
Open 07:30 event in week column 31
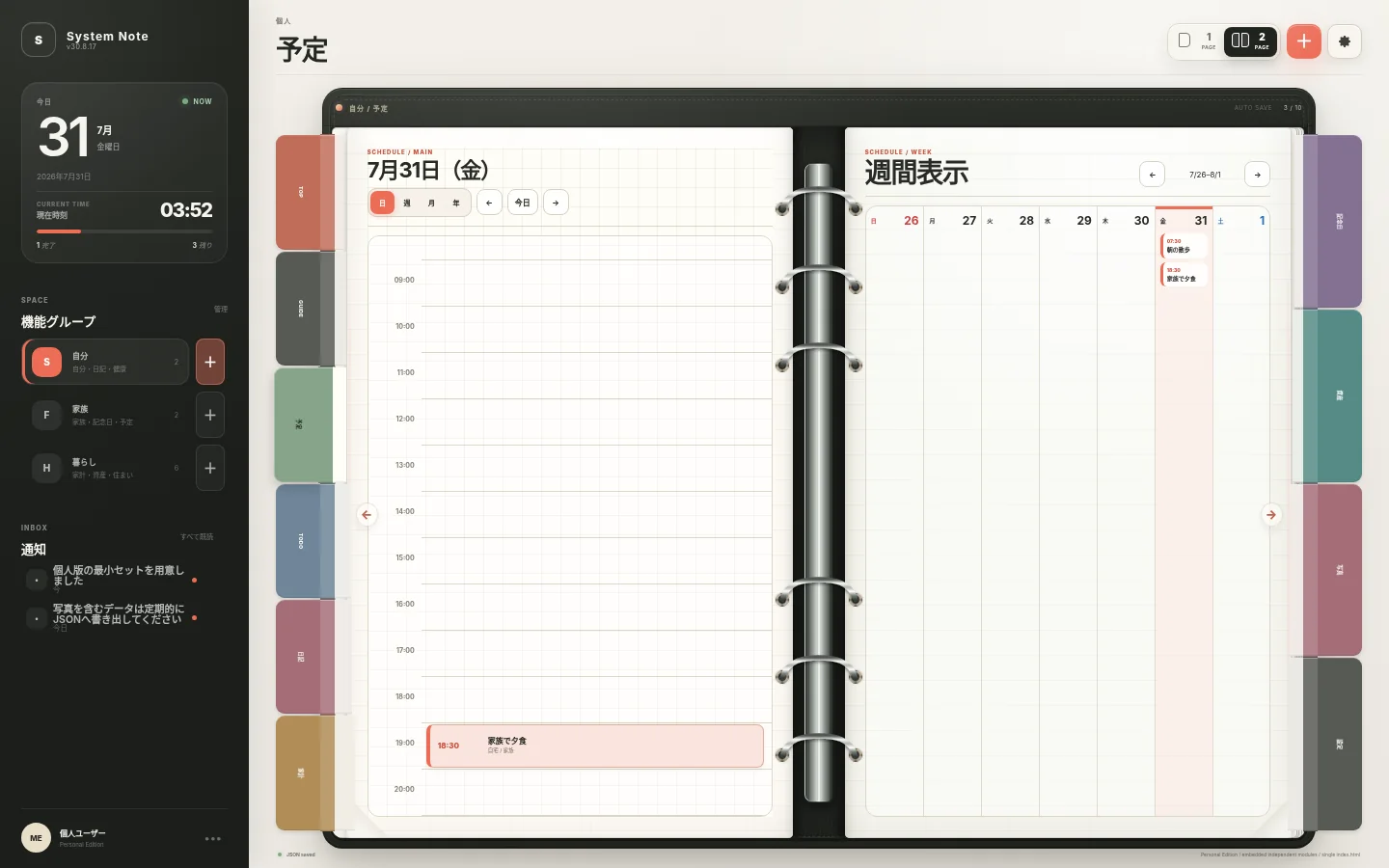coord(1184,246)
